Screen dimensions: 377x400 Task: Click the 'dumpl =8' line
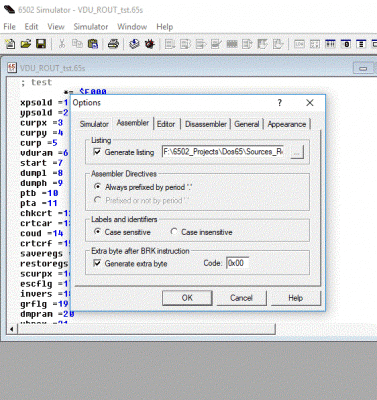(x=41, y=173)
